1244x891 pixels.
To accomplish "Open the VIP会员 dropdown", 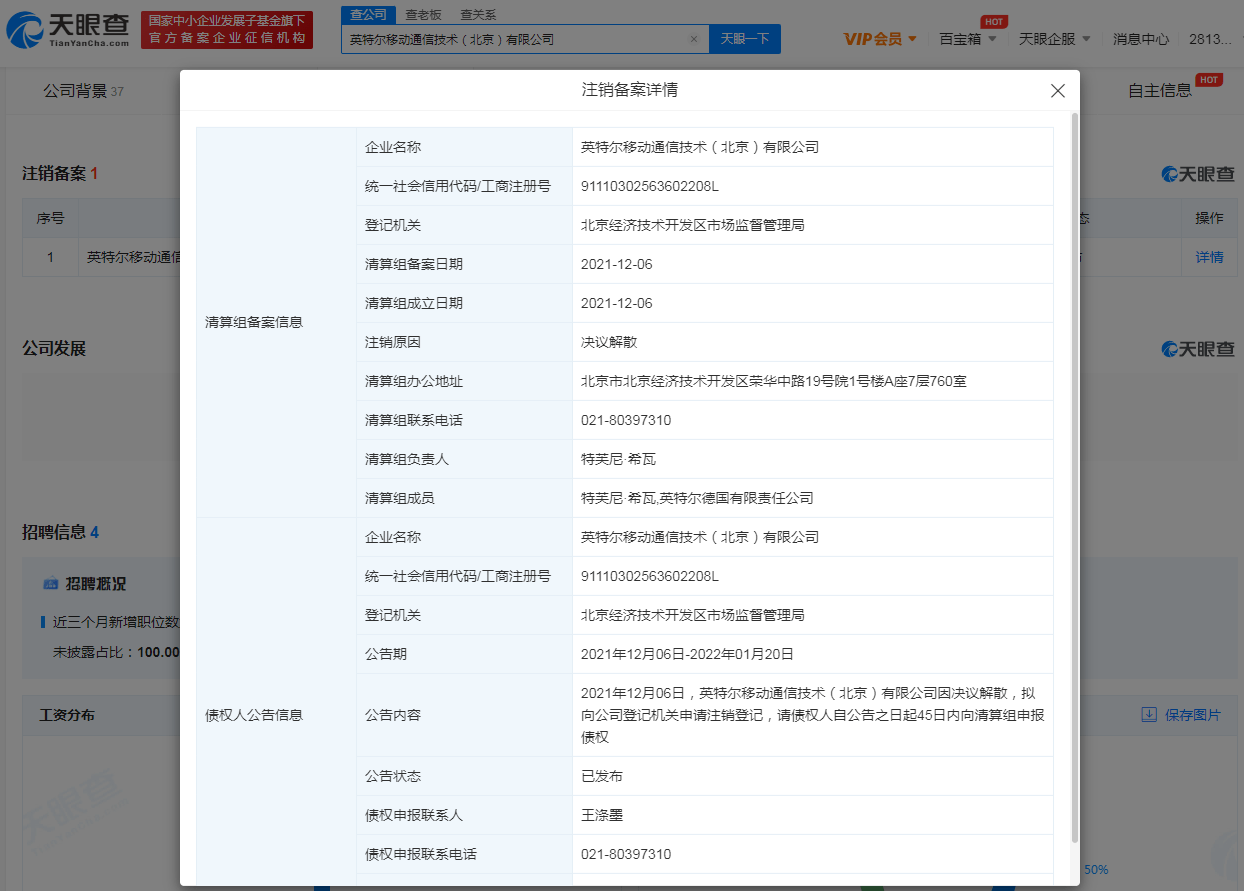I will (879, 37).
